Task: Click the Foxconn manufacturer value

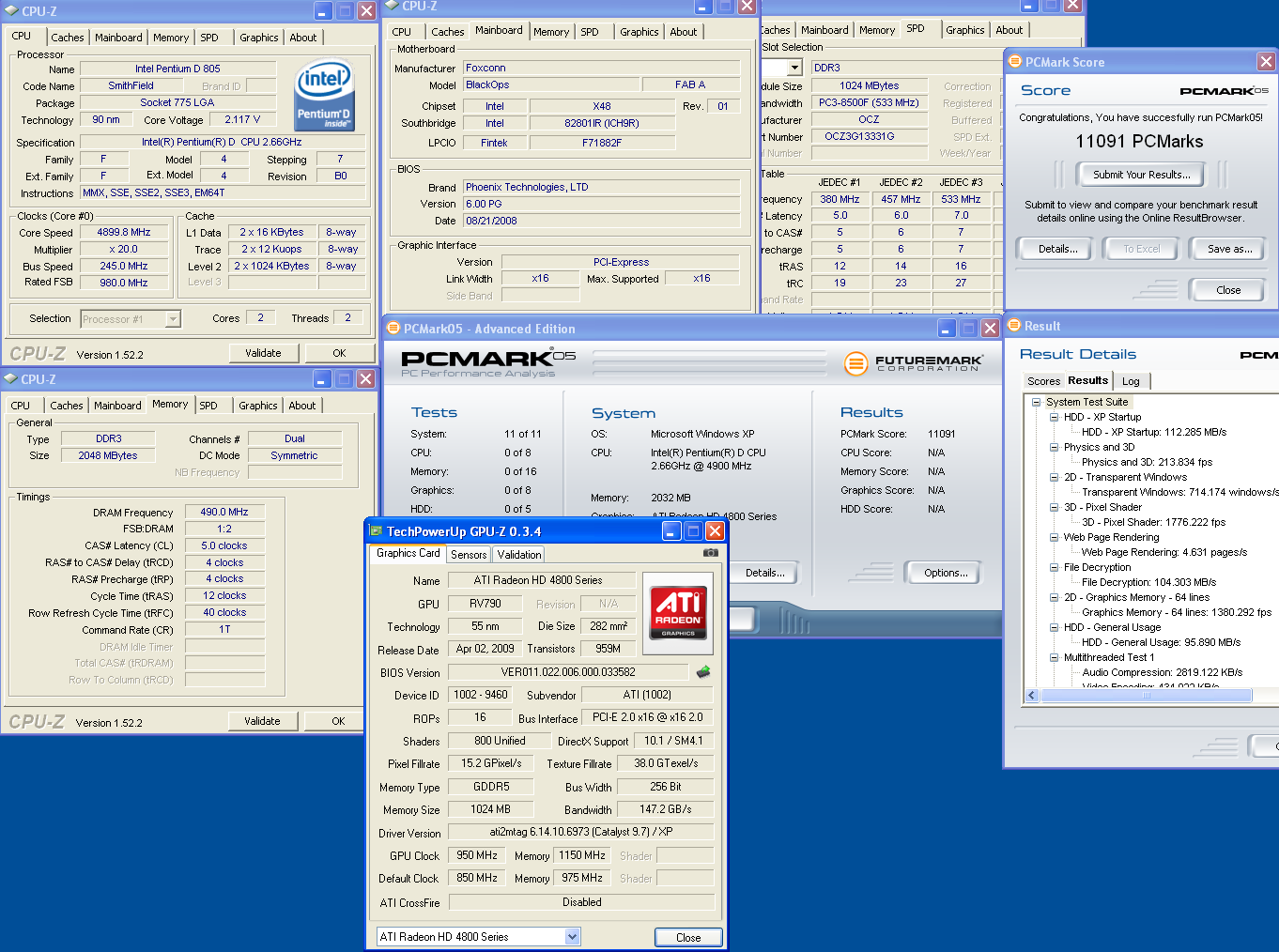Action: tap(601, 68)
